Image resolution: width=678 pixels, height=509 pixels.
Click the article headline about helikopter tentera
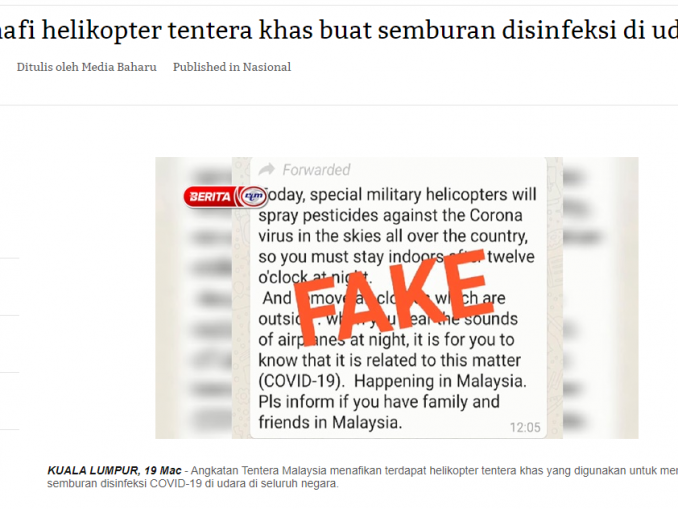[x=339, y=30]
